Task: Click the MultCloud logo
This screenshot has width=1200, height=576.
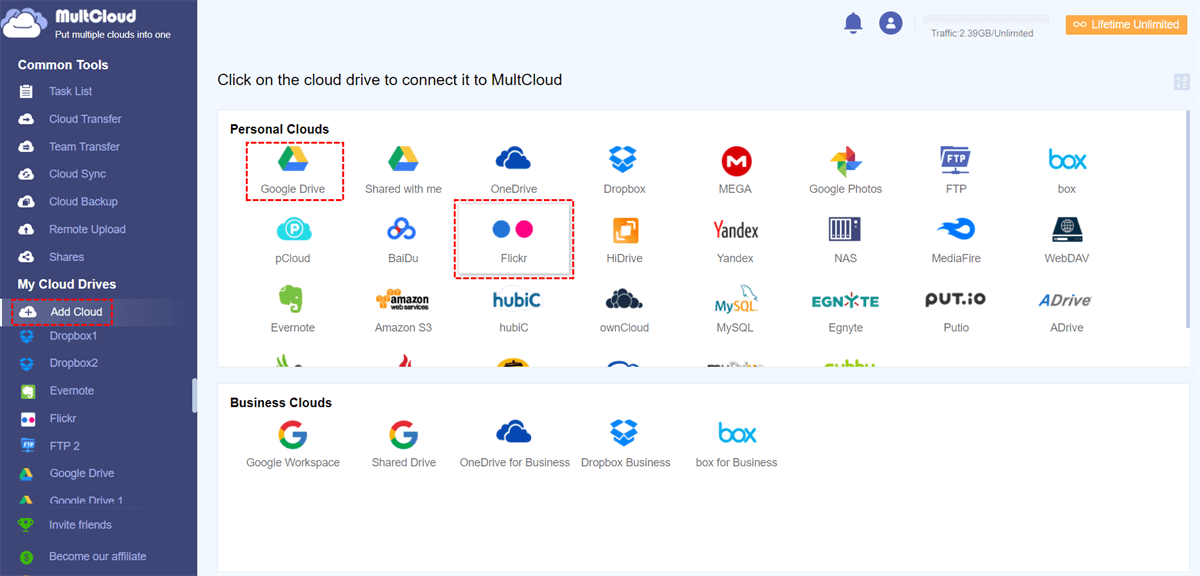Action: 88,24
